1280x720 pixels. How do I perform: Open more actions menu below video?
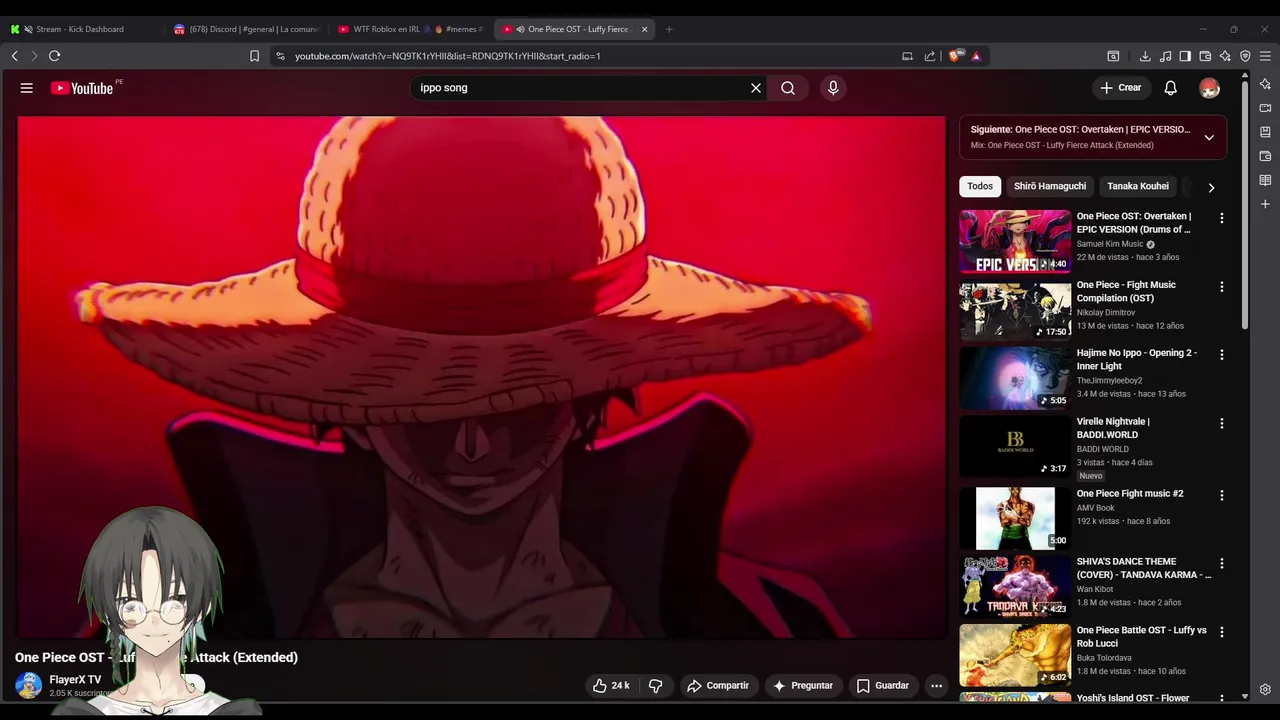936,686
